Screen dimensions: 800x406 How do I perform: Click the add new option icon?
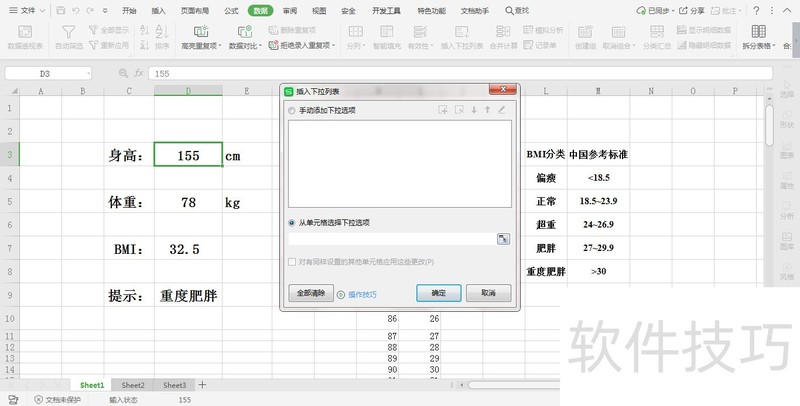pyautogui.click(x=443, y=110)
